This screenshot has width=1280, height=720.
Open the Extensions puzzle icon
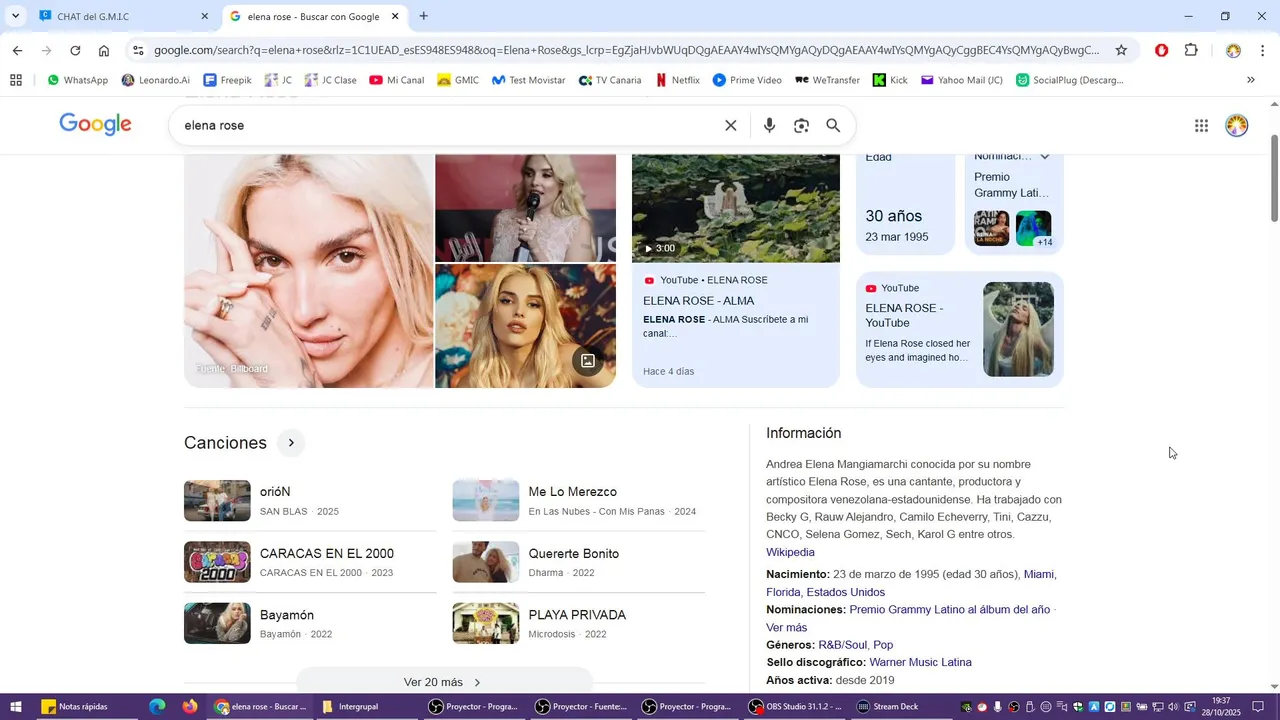click(x=1191, y=51)
